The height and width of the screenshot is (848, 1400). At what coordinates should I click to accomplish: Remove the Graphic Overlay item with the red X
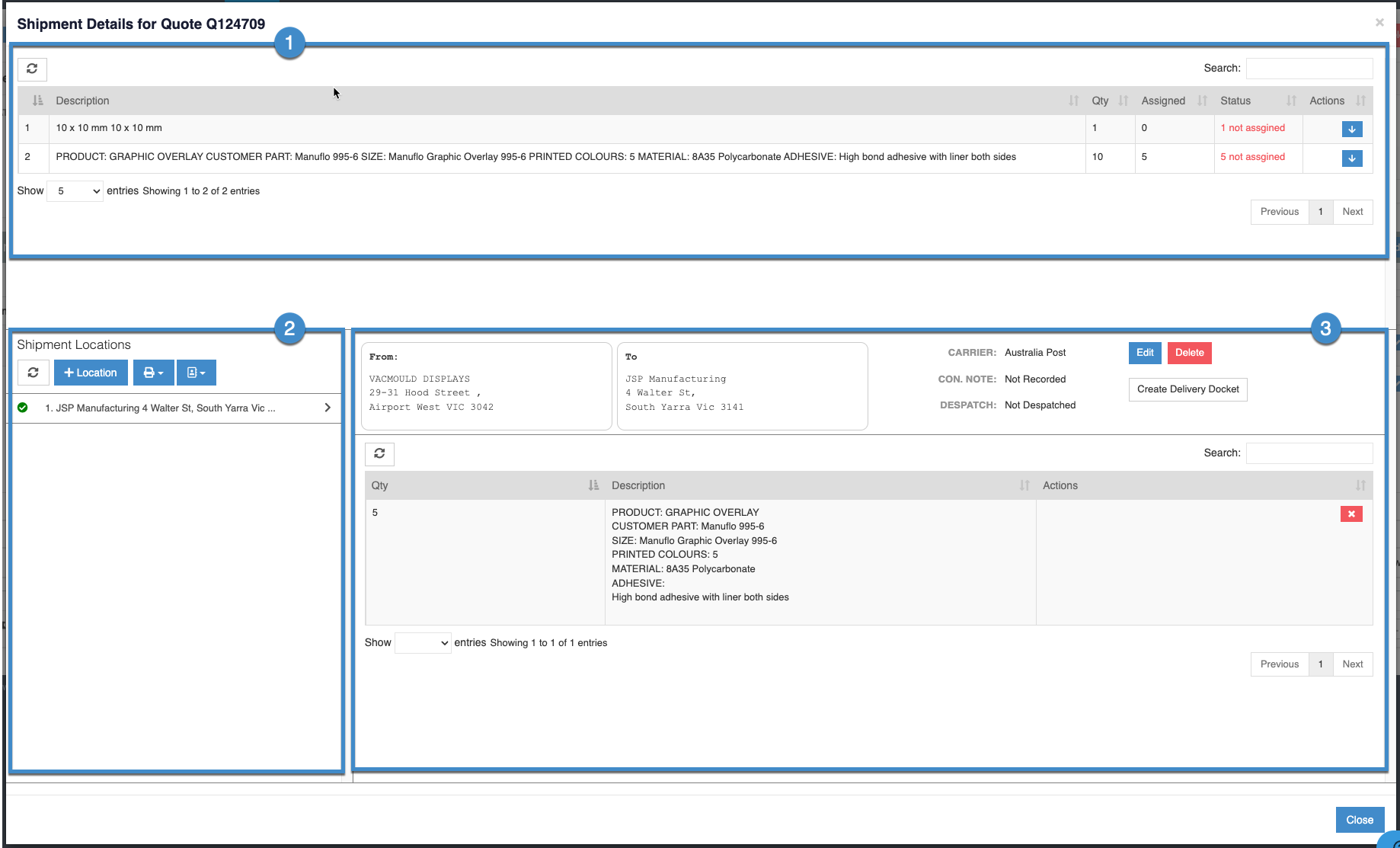(1351, 514)
